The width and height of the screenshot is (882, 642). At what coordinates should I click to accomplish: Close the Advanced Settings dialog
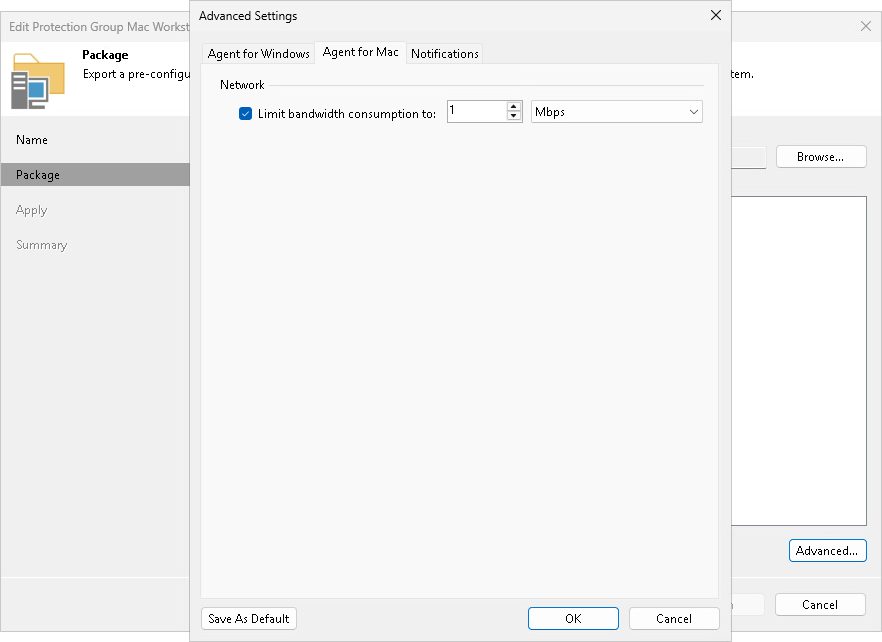(x=716, y=15)
